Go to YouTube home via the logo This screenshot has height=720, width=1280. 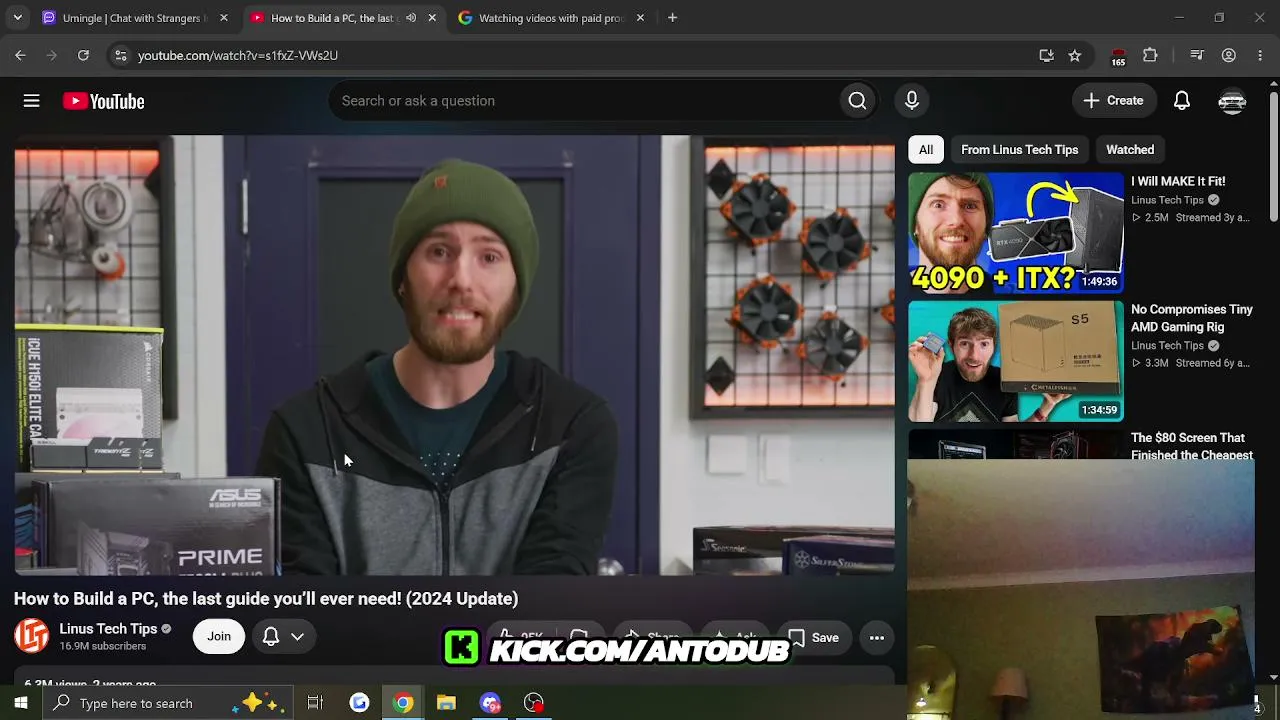[104, 101]
